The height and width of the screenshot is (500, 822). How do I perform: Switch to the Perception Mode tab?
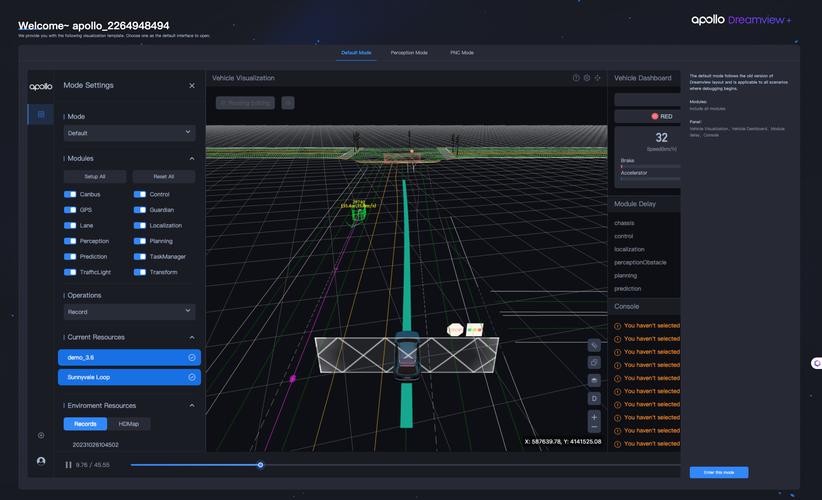click(x=409, y=53)
